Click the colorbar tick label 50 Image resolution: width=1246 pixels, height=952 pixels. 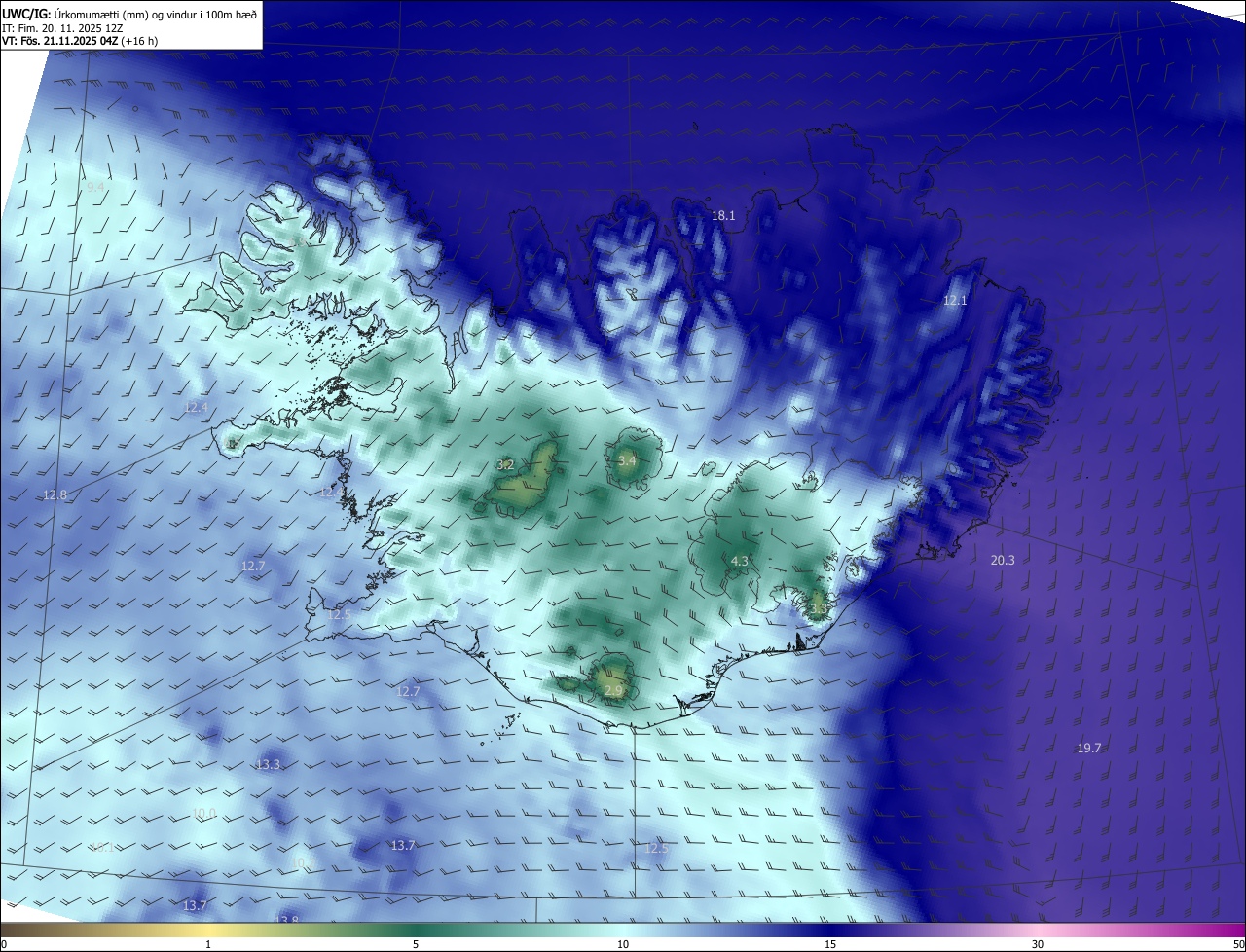1238,944
